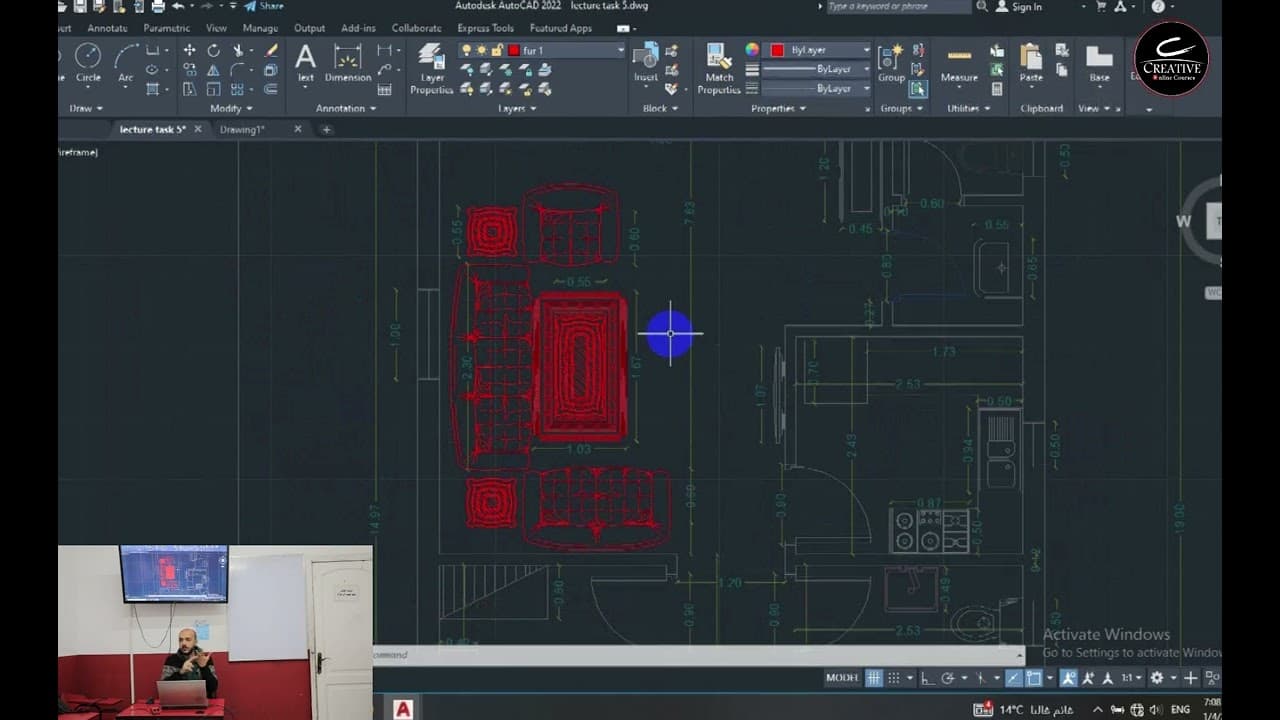The width and height of the screenshot is (1280, 720).
Task: Expand the Layers panel
Action: click(517, 108)
